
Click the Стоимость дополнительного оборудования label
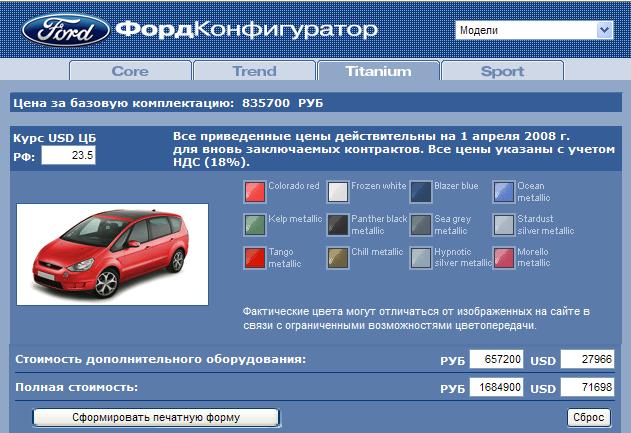point(161,359)
